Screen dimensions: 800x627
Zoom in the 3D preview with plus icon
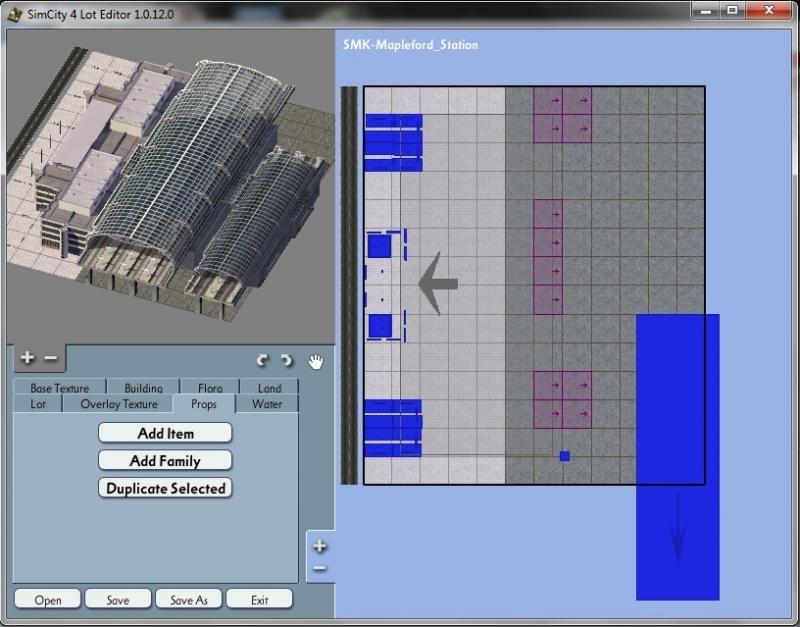pyautogui.click(x=27, y=358)
